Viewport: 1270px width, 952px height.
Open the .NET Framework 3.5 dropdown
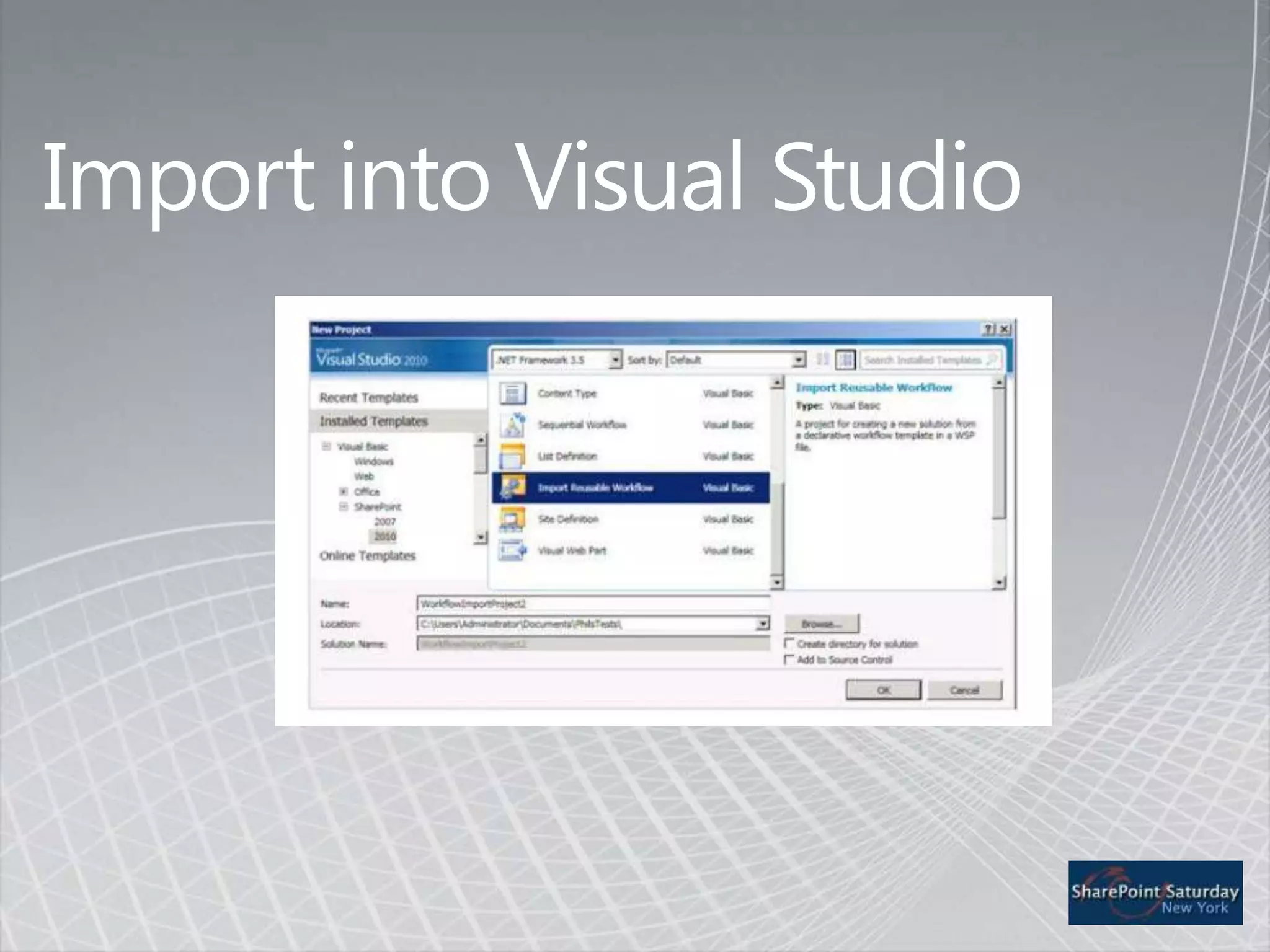615,359
